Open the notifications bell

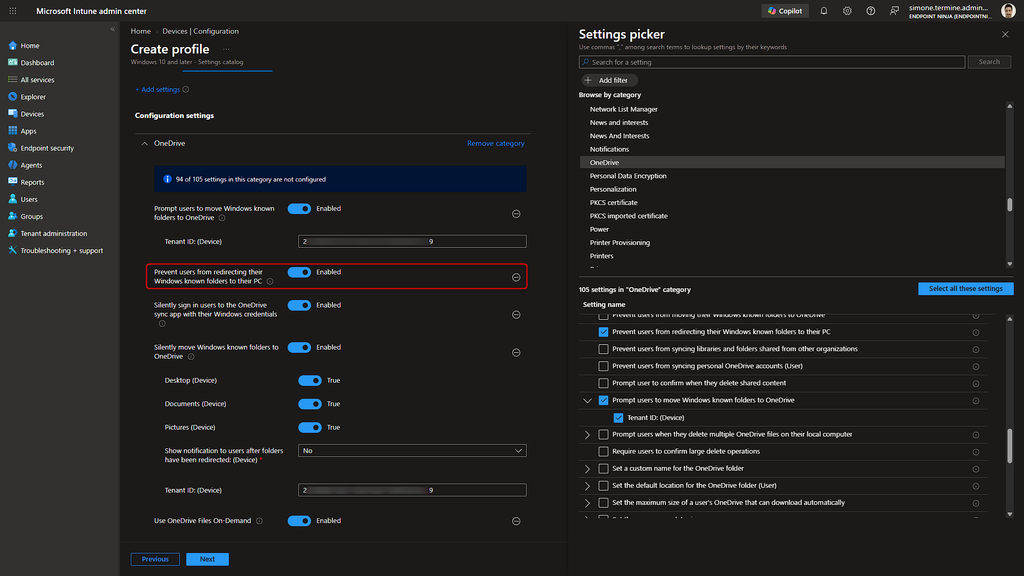[824, 11]
